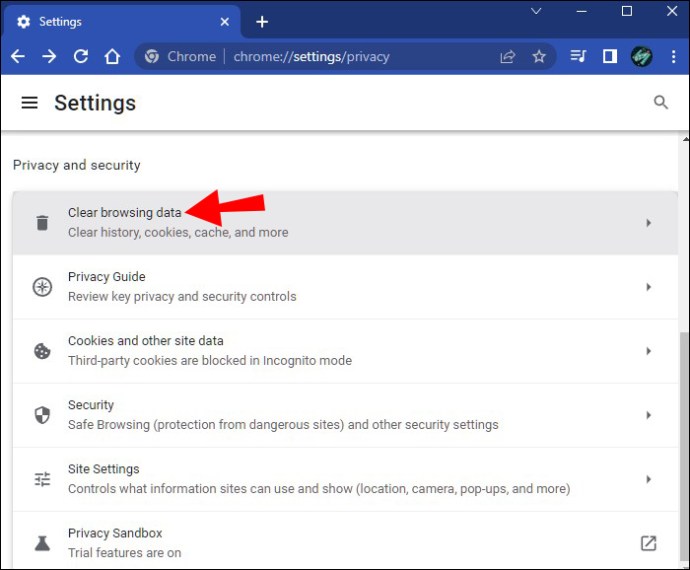The width and height of the screenshot is (690, 570).
Task: Open the profile avatar menu
Action: tap(642, 56)
